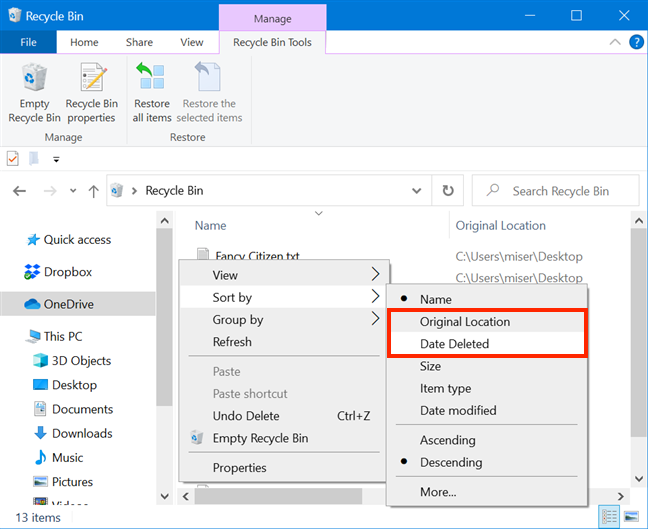Select OneDrive in navigation pane
648x529 pixels.
78,304
